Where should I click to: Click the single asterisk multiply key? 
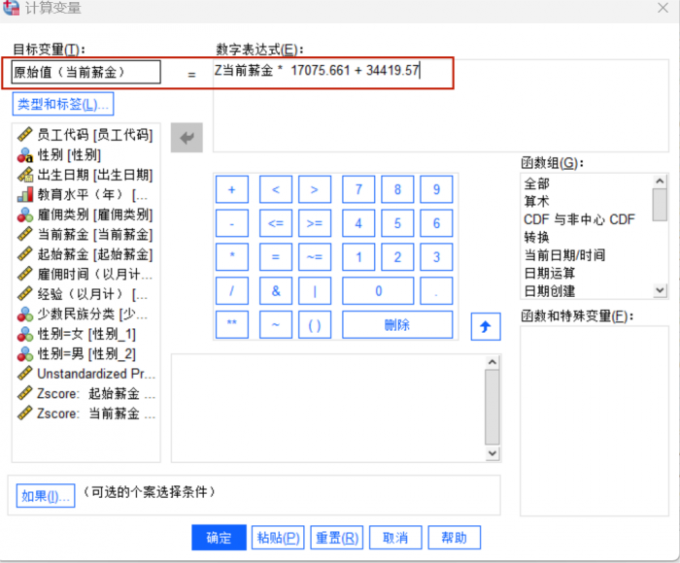pos(232,257)
